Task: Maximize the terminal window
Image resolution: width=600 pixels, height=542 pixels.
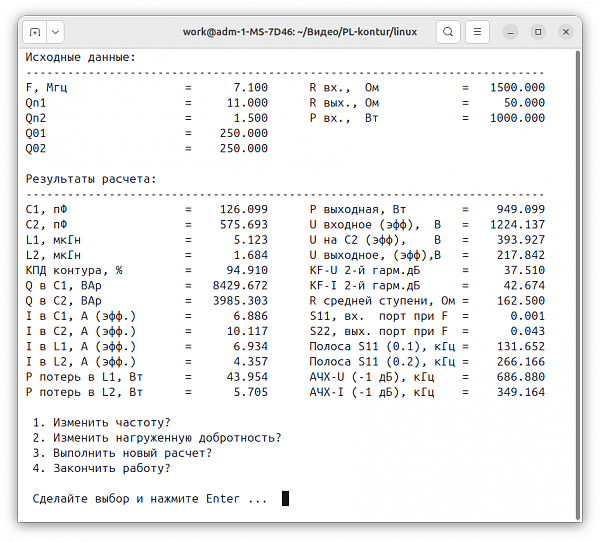Action: click(537, 32)
